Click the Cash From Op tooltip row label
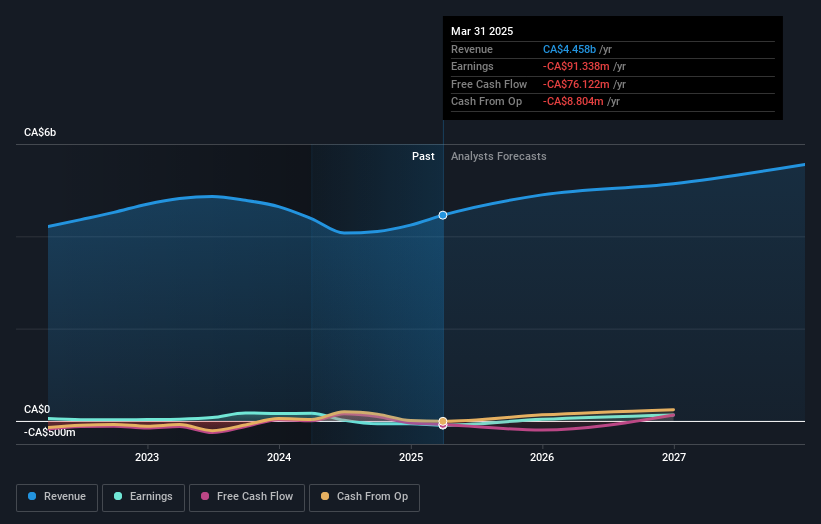The height and width of the screenshot is (524, 821). [486, 102]
